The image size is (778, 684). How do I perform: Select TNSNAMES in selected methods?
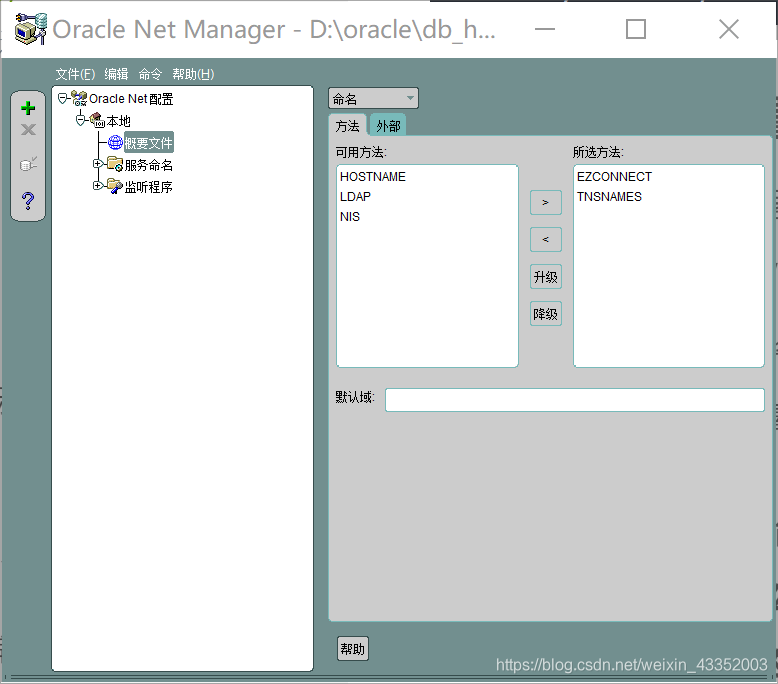coord(609,196)
